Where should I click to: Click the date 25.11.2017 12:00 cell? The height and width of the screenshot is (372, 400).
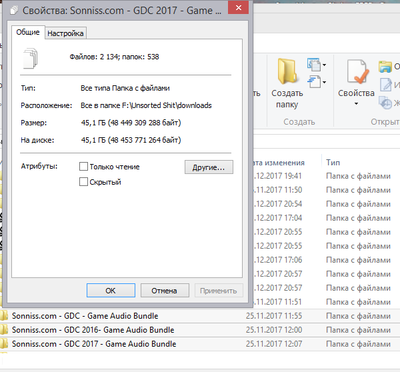(274, 330)
